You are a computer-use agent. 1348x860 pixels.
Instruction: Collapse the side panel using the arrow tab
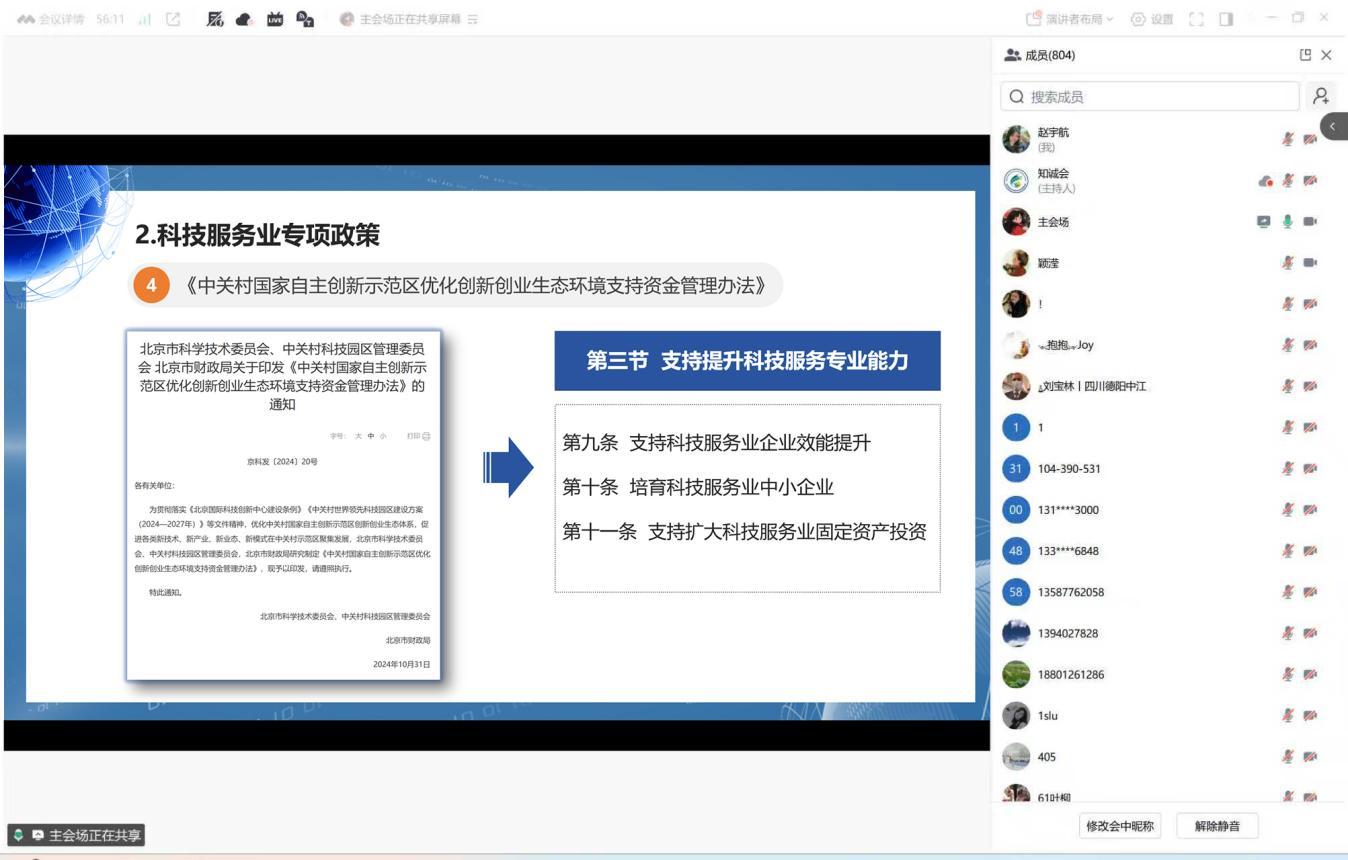point(1334,126)
